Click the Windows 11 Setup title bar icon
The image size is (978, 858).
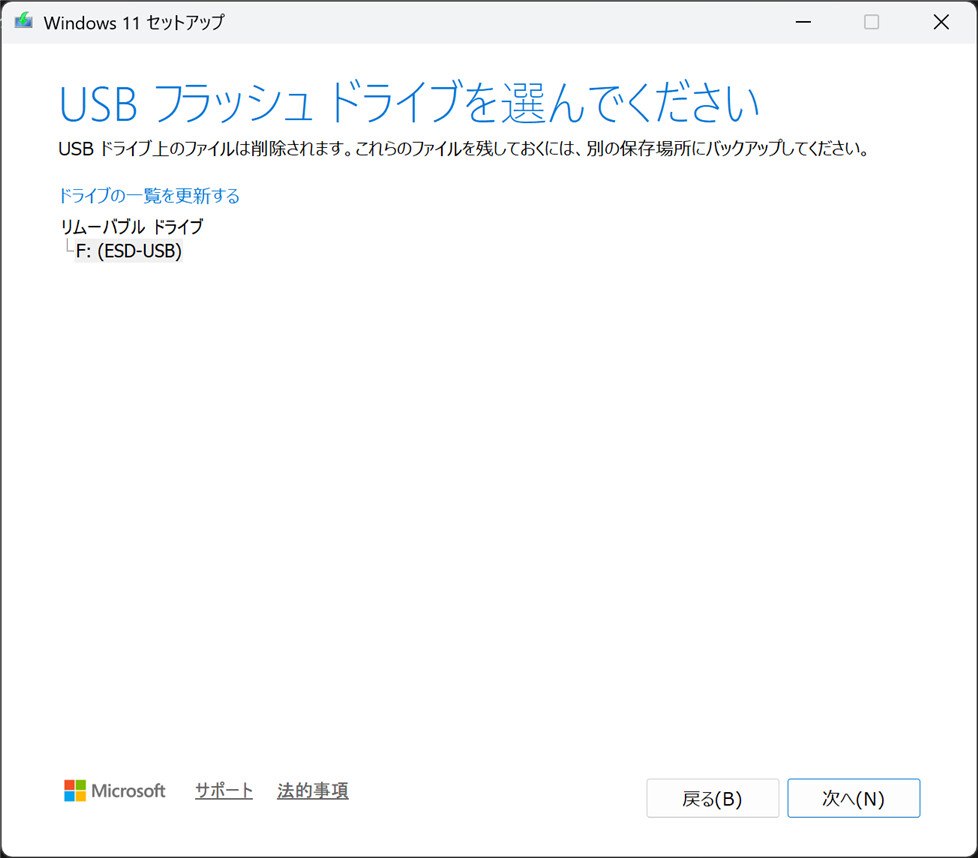point(23,22)
